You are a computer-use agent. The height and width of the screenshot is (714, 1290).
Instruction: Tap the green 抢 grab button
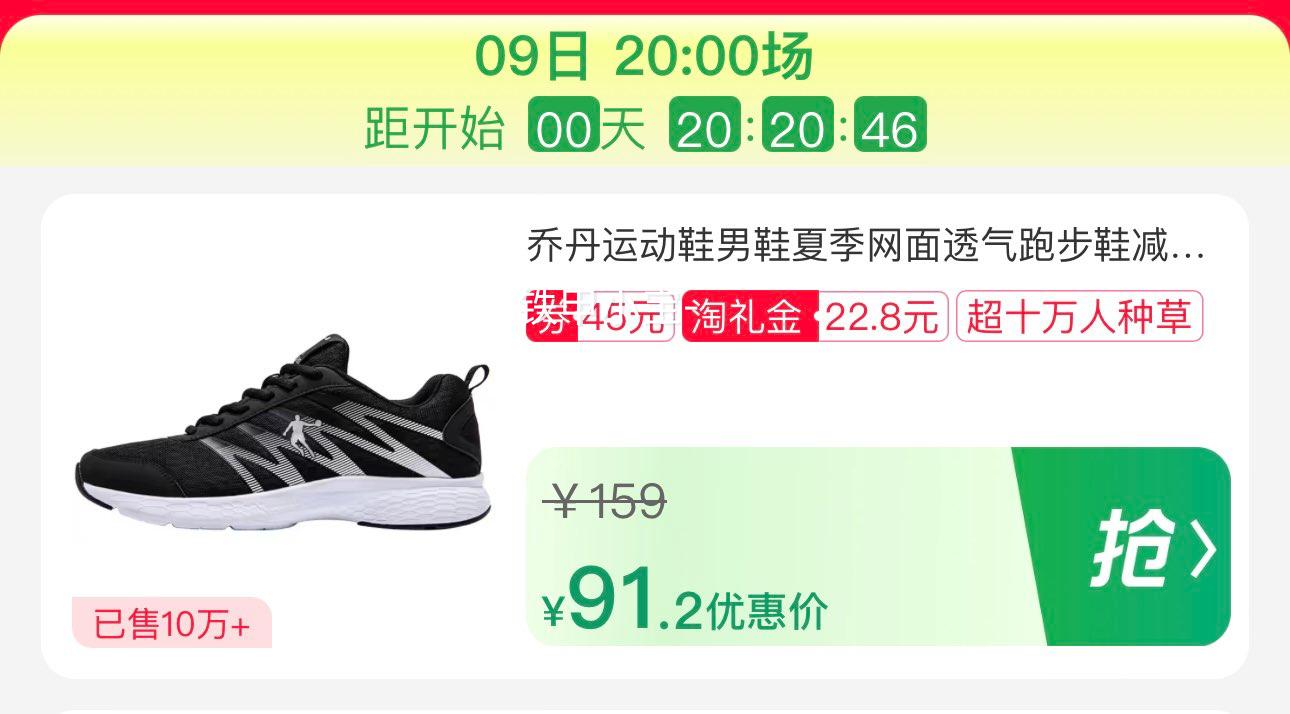(x=1122, y=546)
